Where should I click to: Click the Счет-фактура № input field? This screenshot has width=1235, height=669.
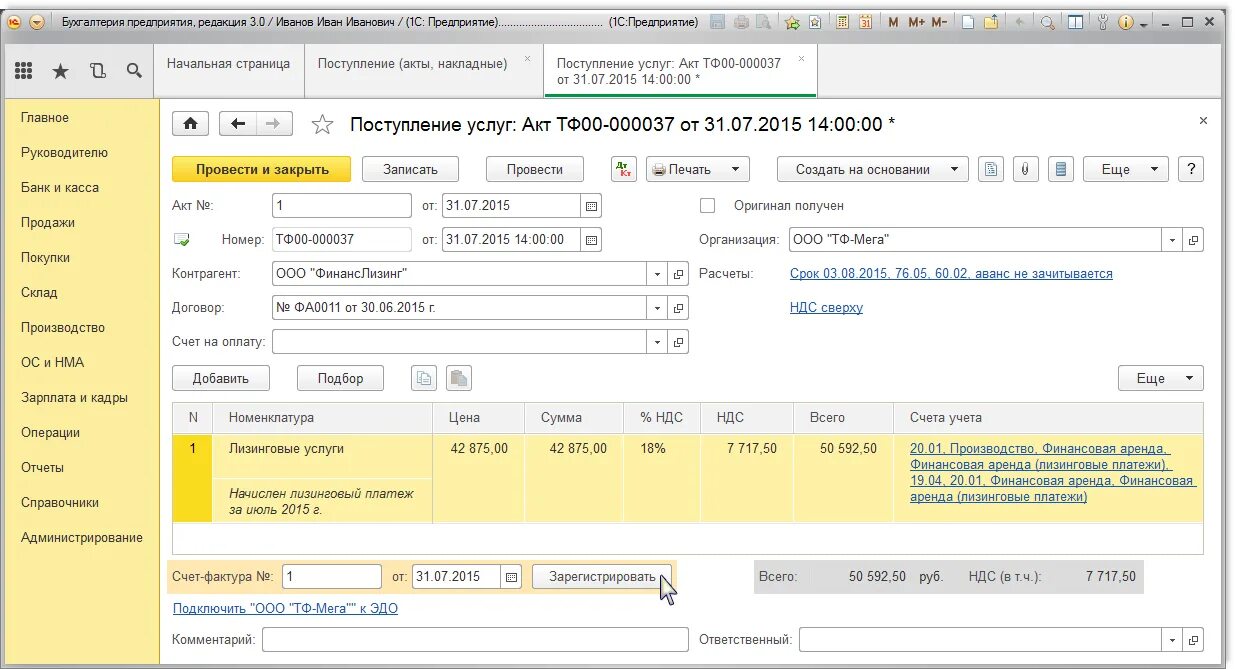[332, 576]
